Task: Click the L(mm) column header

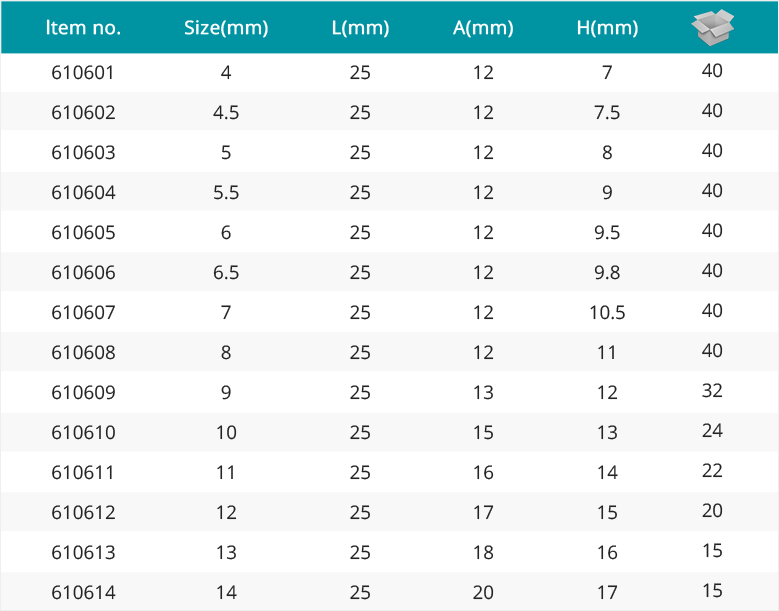Action: pyautogui.click(x=360, y=28)
